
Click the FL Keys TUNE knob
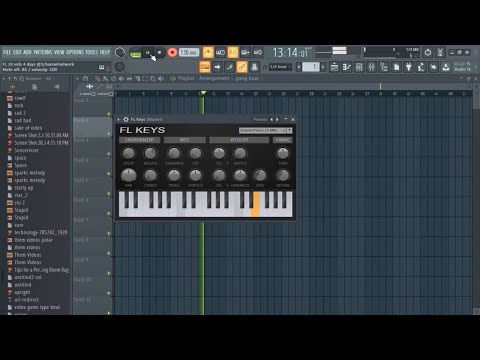pyautogui.click(x=283, y=153)
